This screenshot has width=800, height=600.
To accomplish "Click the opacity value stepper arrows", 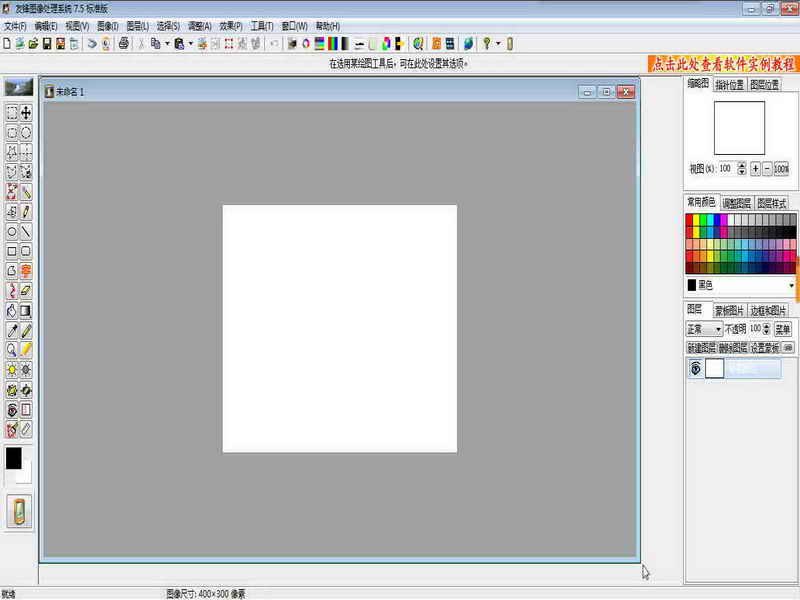I will [766, 330].
